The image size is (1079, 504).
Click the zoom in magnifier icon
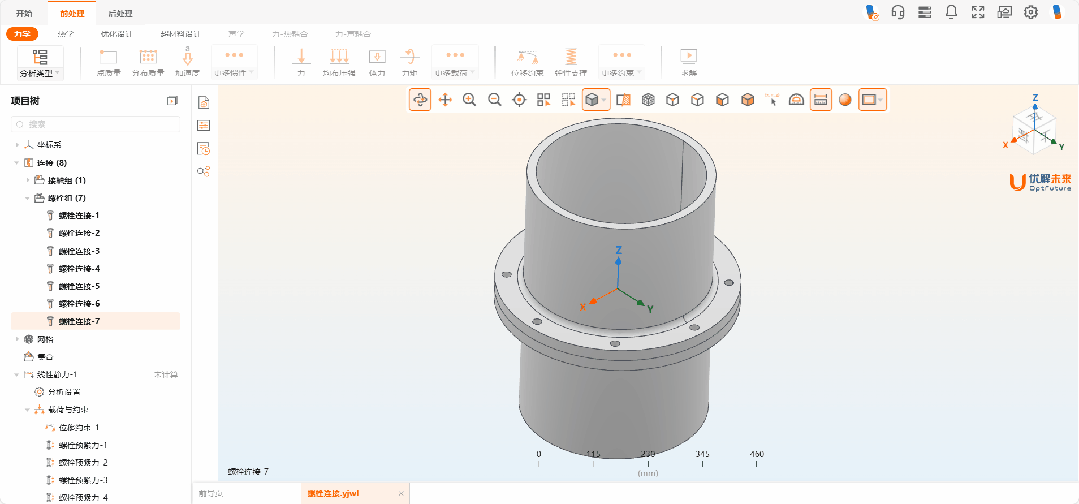(x=469, y=100)
